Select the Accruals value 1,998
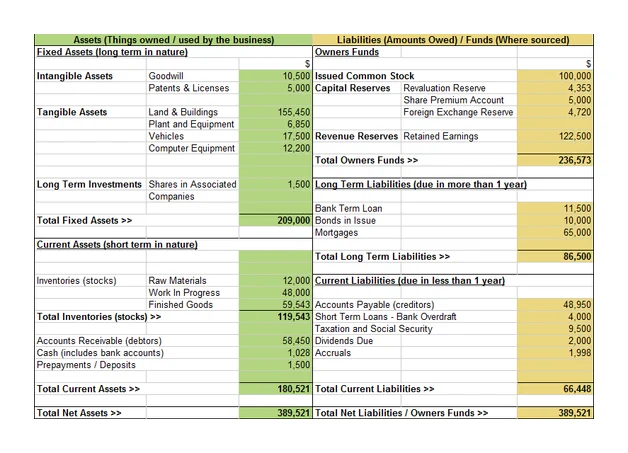This screenshot has width=628, height=453. click(x=580, y=353)
